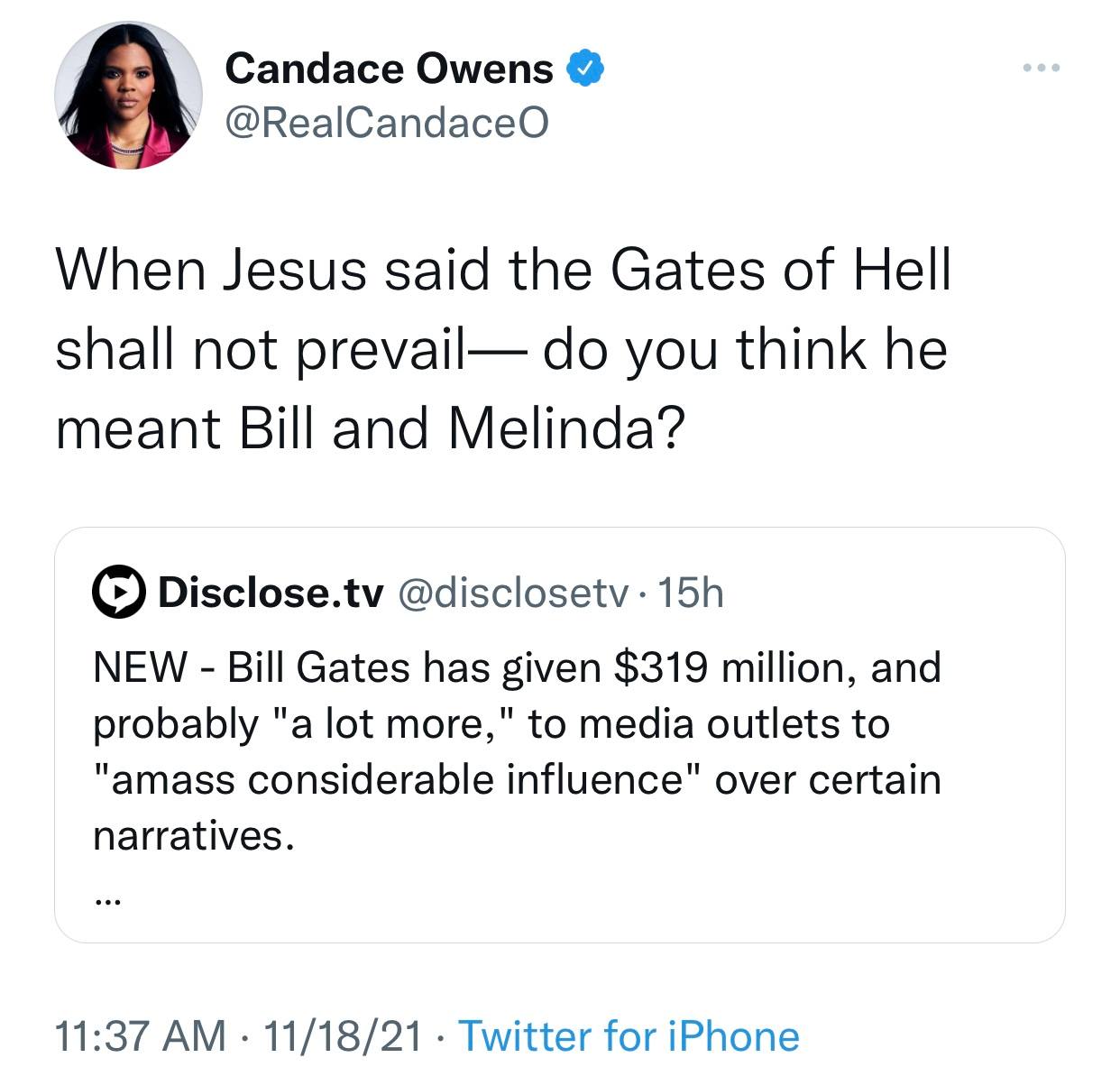Click the @disclosetv handle
The width and height of the screenshot is (1120, 1076).
512,593
